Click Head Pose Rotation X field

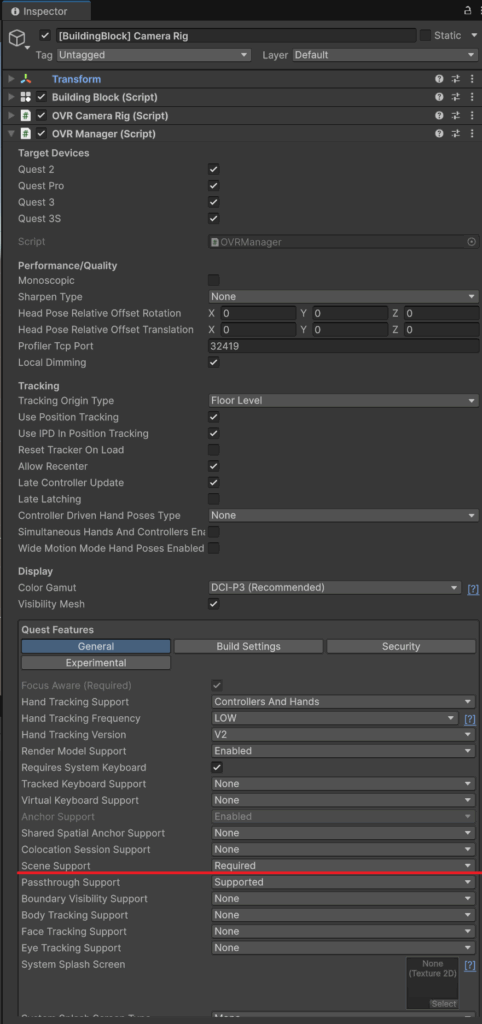[258, 313]
